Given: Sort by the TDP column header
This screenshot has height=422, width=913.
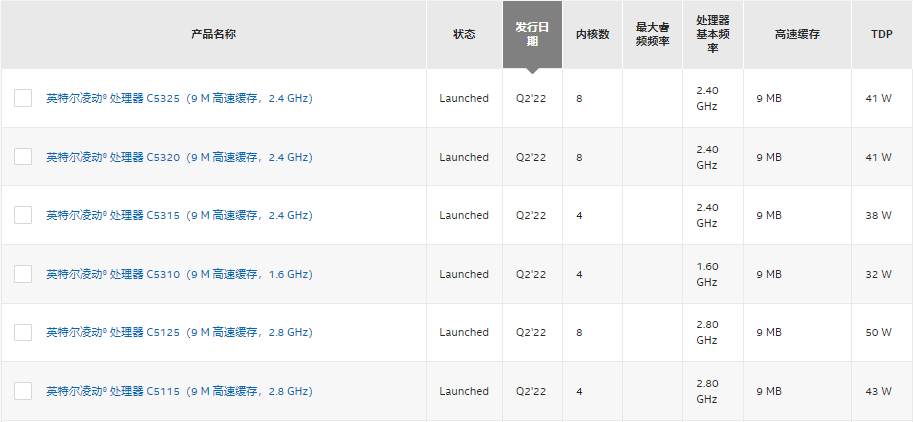Looking at the screenshot, I should [882, 34].
